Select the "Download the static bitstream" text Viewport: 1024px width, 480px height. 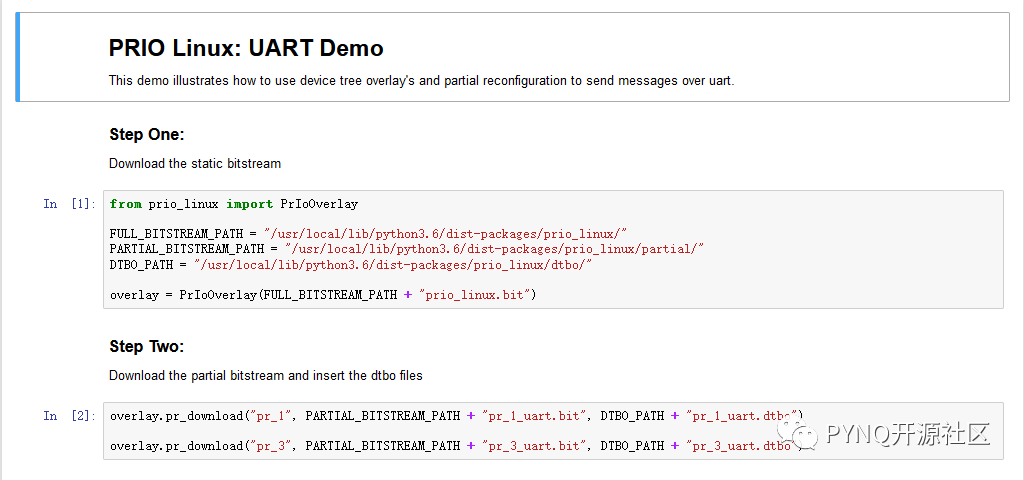coord(195,163)
